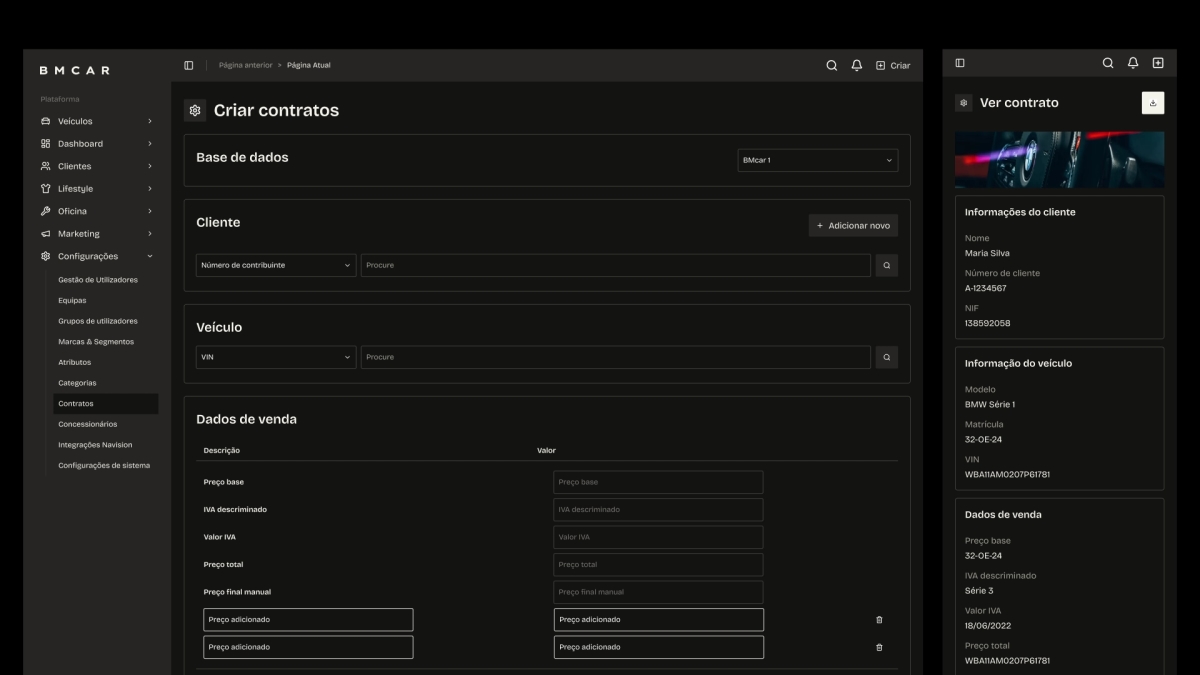Delete second Preço adicionado row
This screenshot has height=675, width=1200.
coord(879,647)
